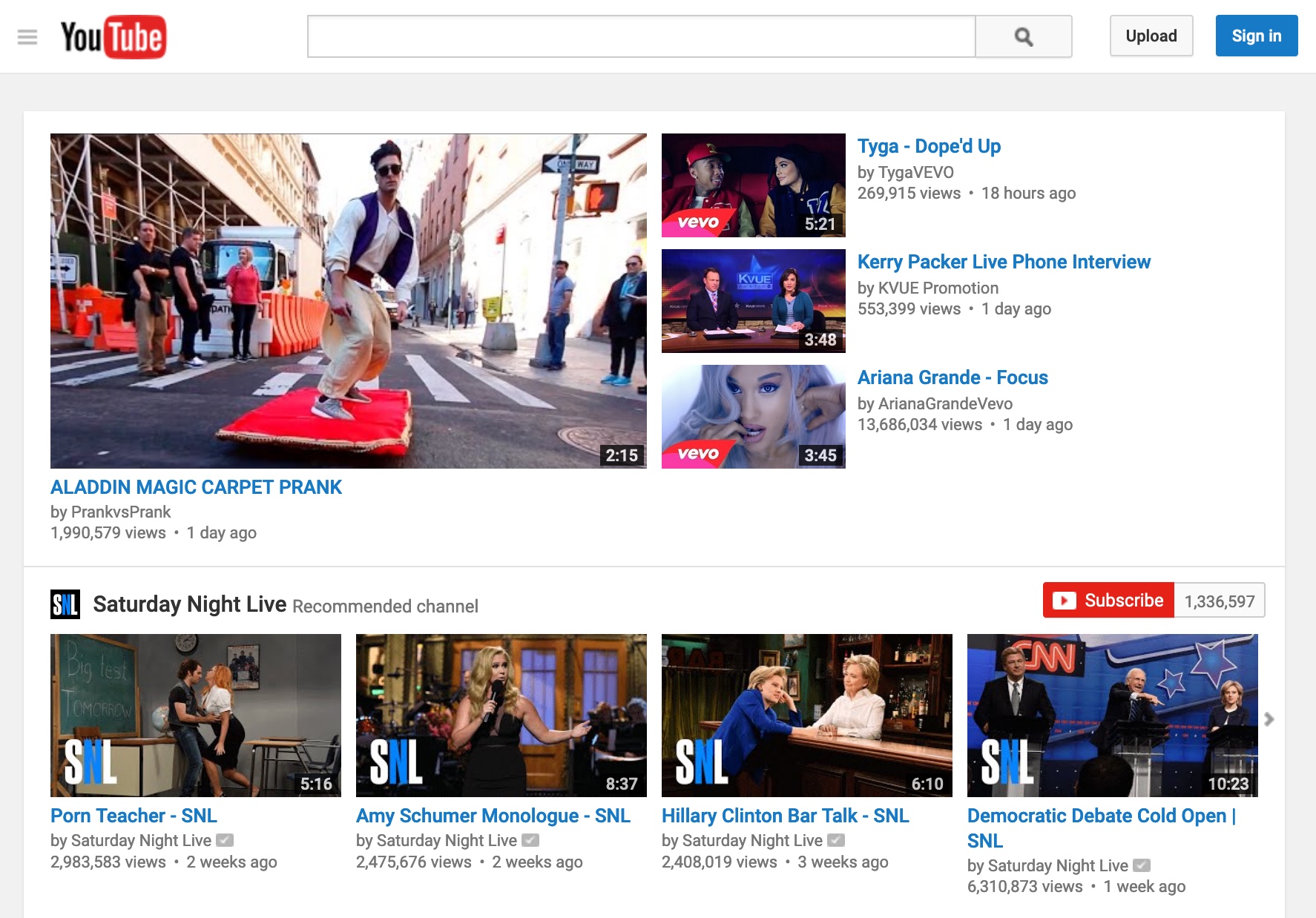The image size is (1316, 918).
Task: Click the YouTube logo
Action: click(113, 36)
